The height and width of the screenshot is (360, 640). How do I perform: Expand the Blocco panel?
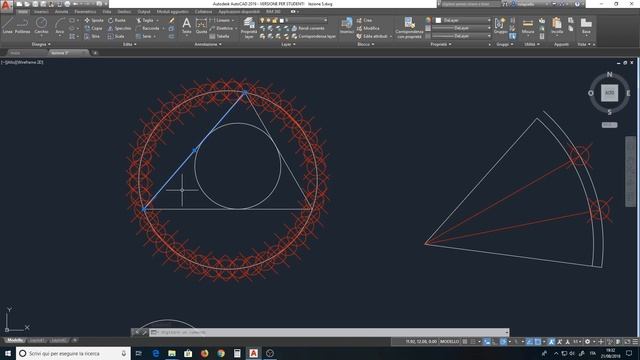[x=366, y=44]
